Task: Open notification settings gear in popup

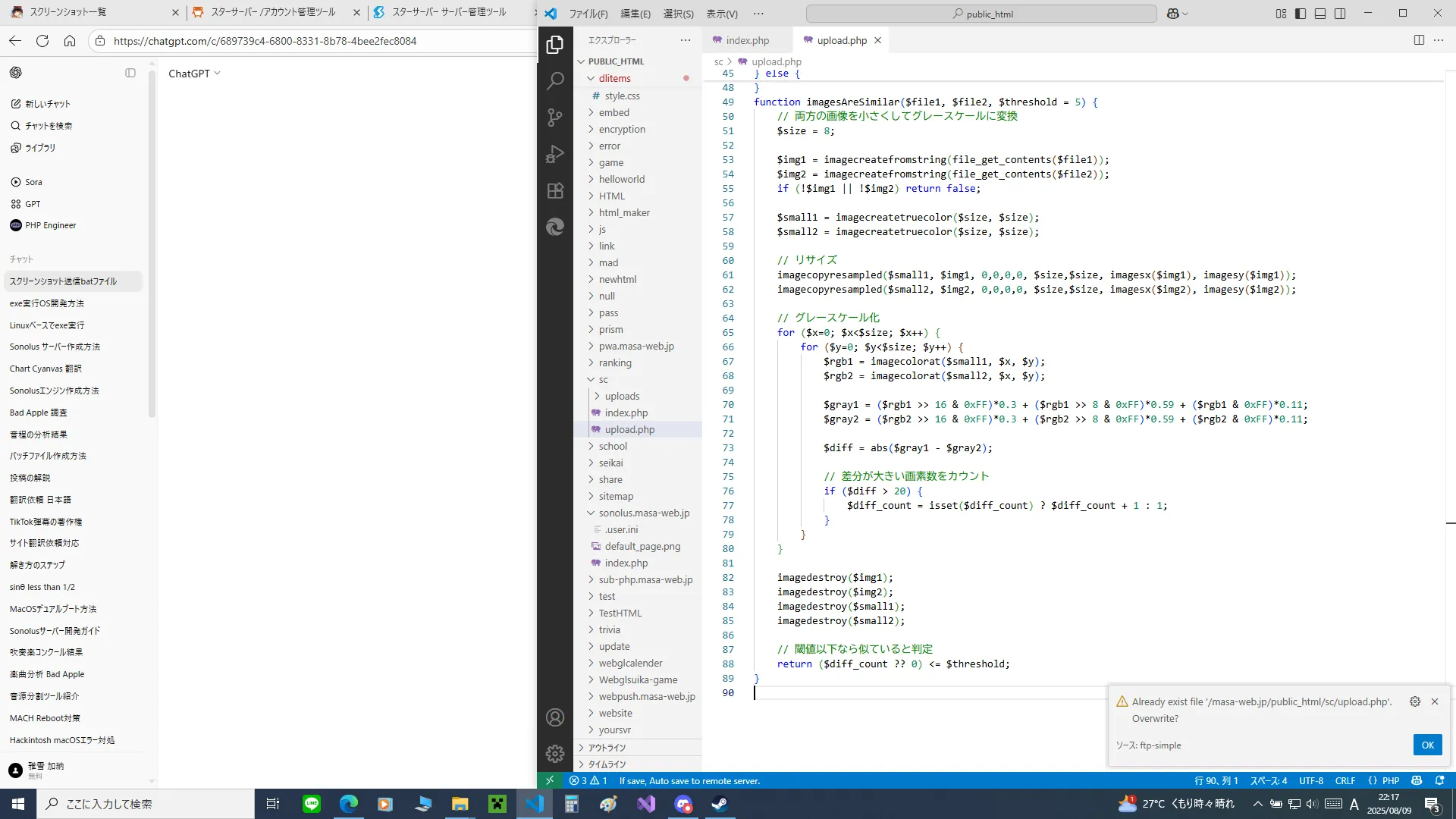Action: (1415, 701)
